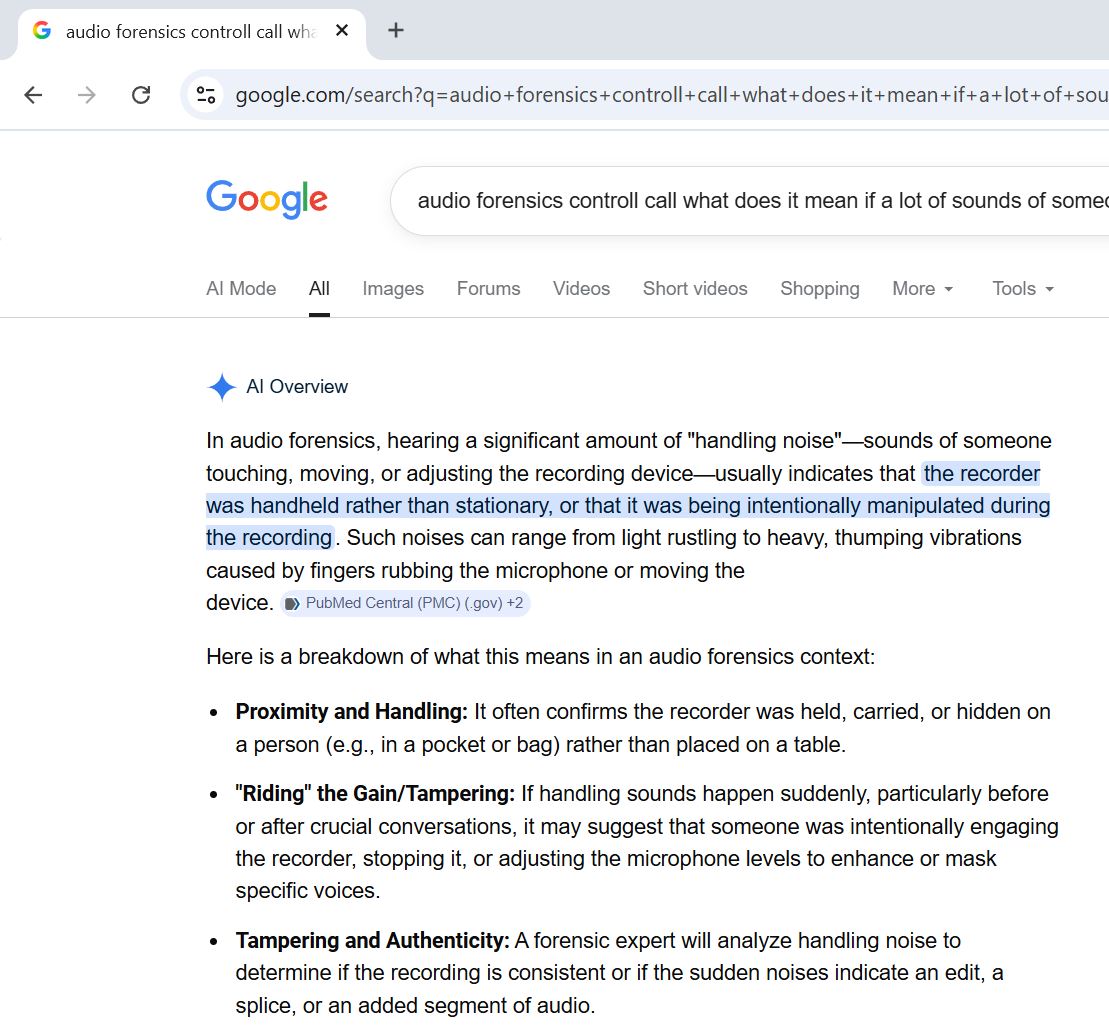1109x1028 pixels.
Task: Close the audio forensics search tab
Action: click(342, 31)
